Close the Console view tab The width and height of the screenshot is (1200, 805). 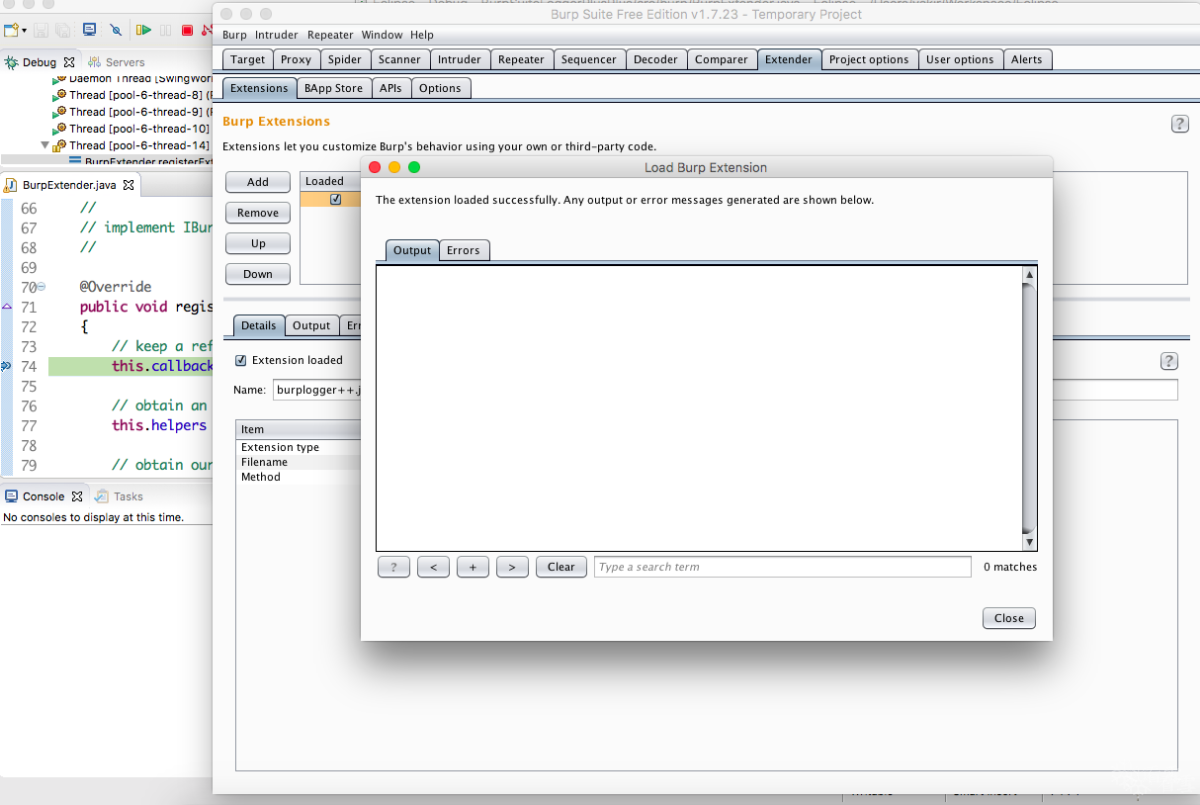click(77, 496)
